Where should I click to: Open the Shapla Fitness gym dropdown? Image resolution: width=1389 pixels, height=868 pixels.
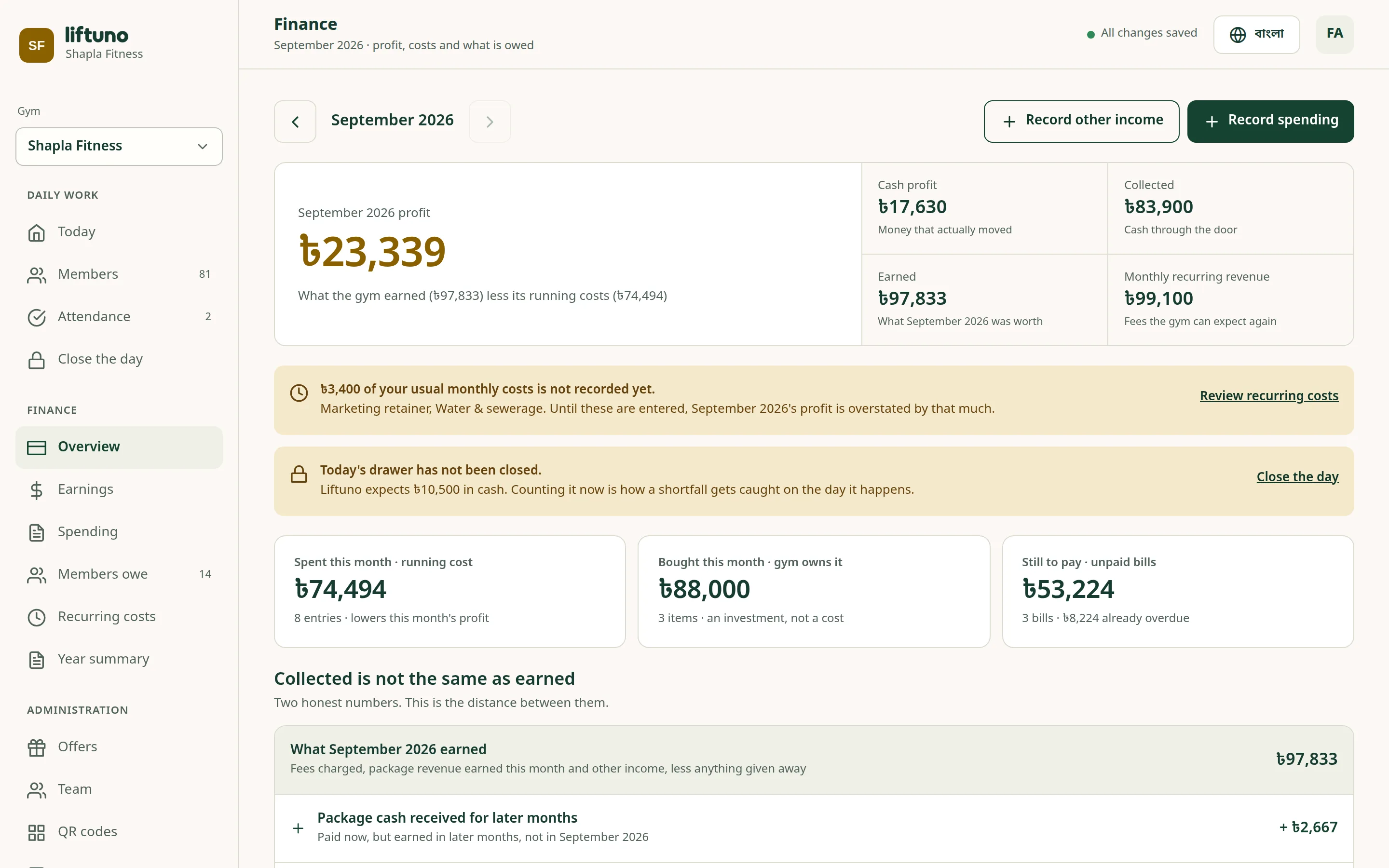(x=119, y=147)
